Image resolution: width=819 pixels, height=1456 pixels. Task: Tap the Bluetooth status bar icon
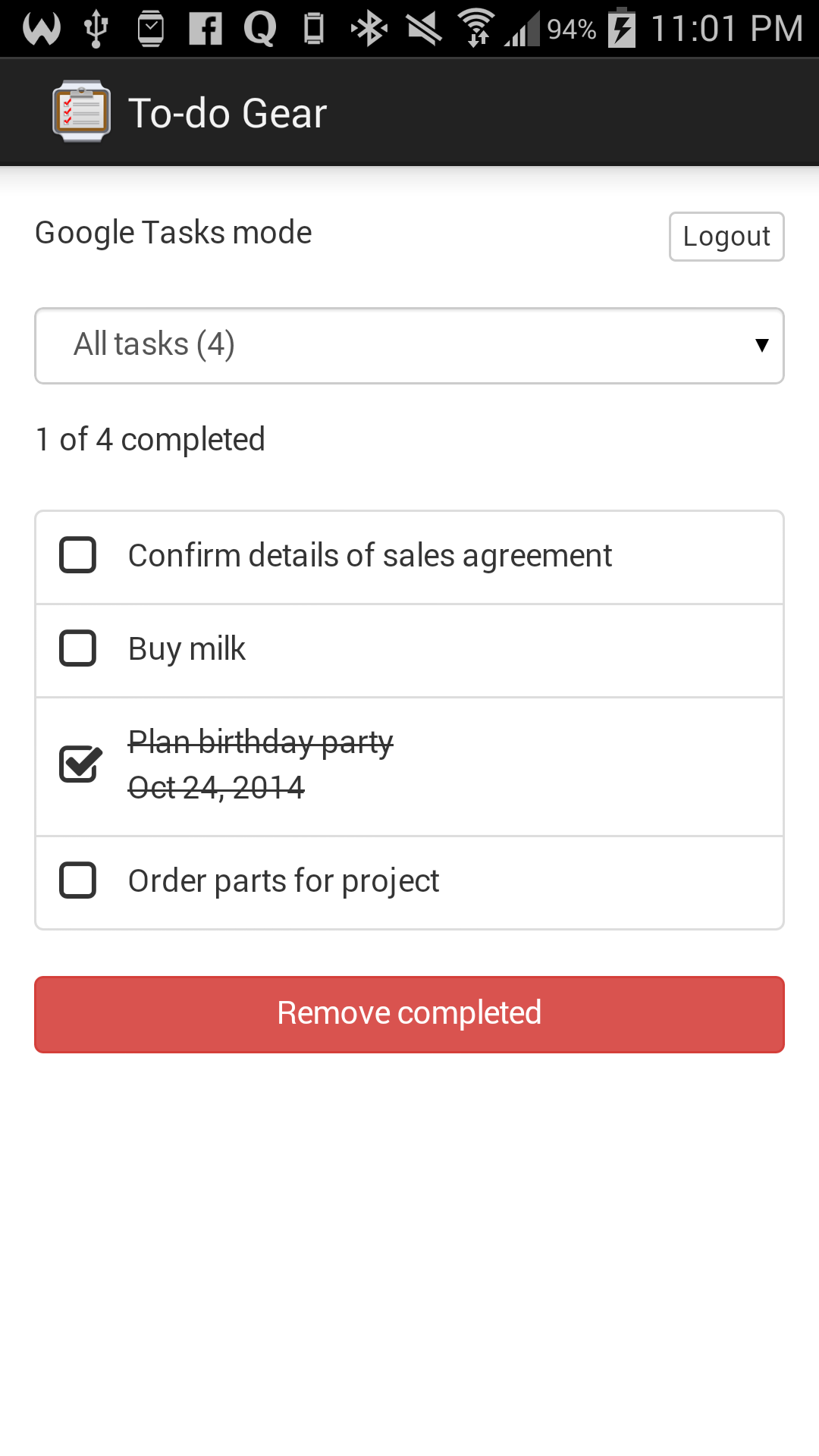369,30
